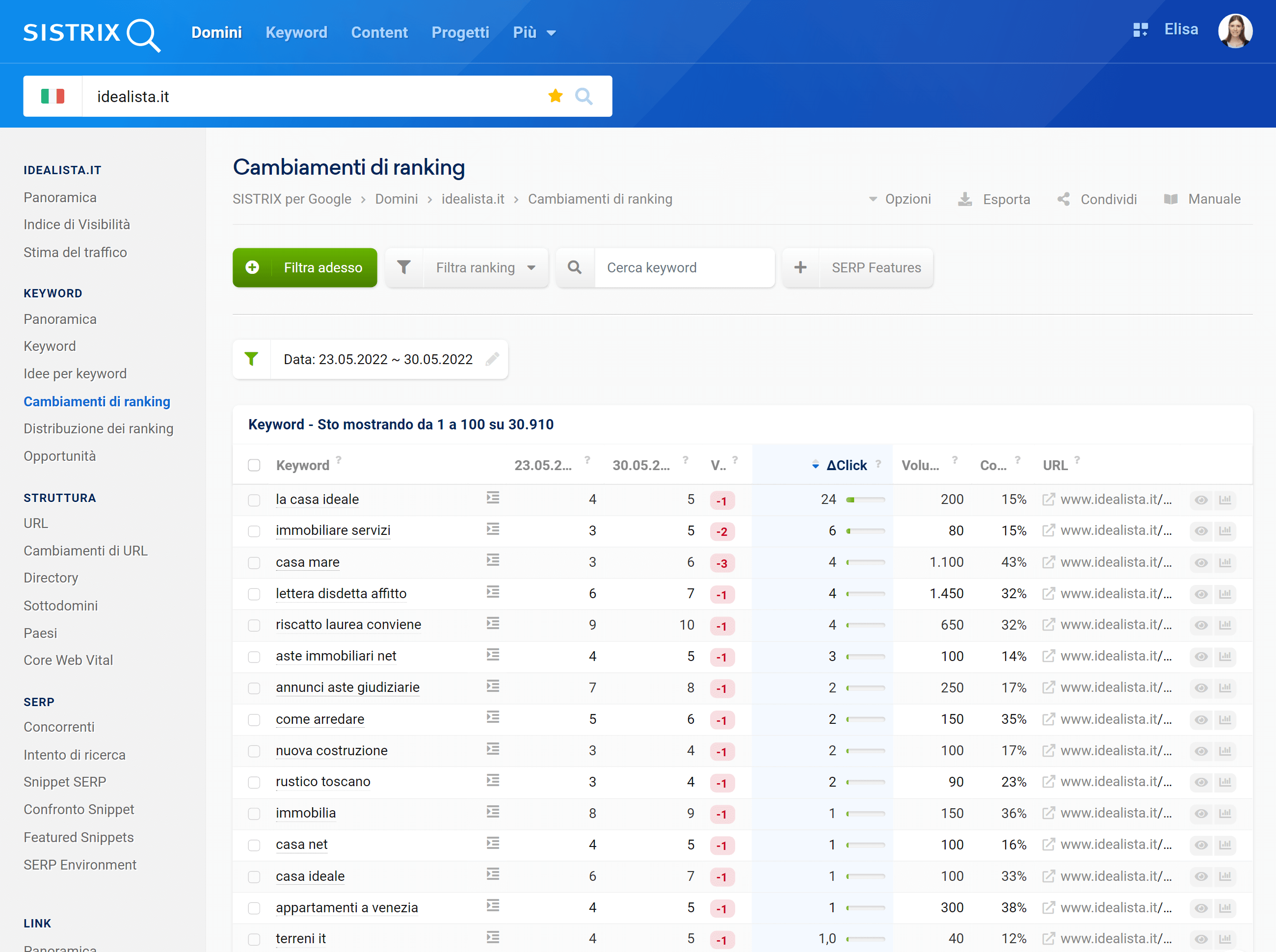Open the Domini tab
The width and height of the screenshot is (1276, 952).
coord(217,33)
